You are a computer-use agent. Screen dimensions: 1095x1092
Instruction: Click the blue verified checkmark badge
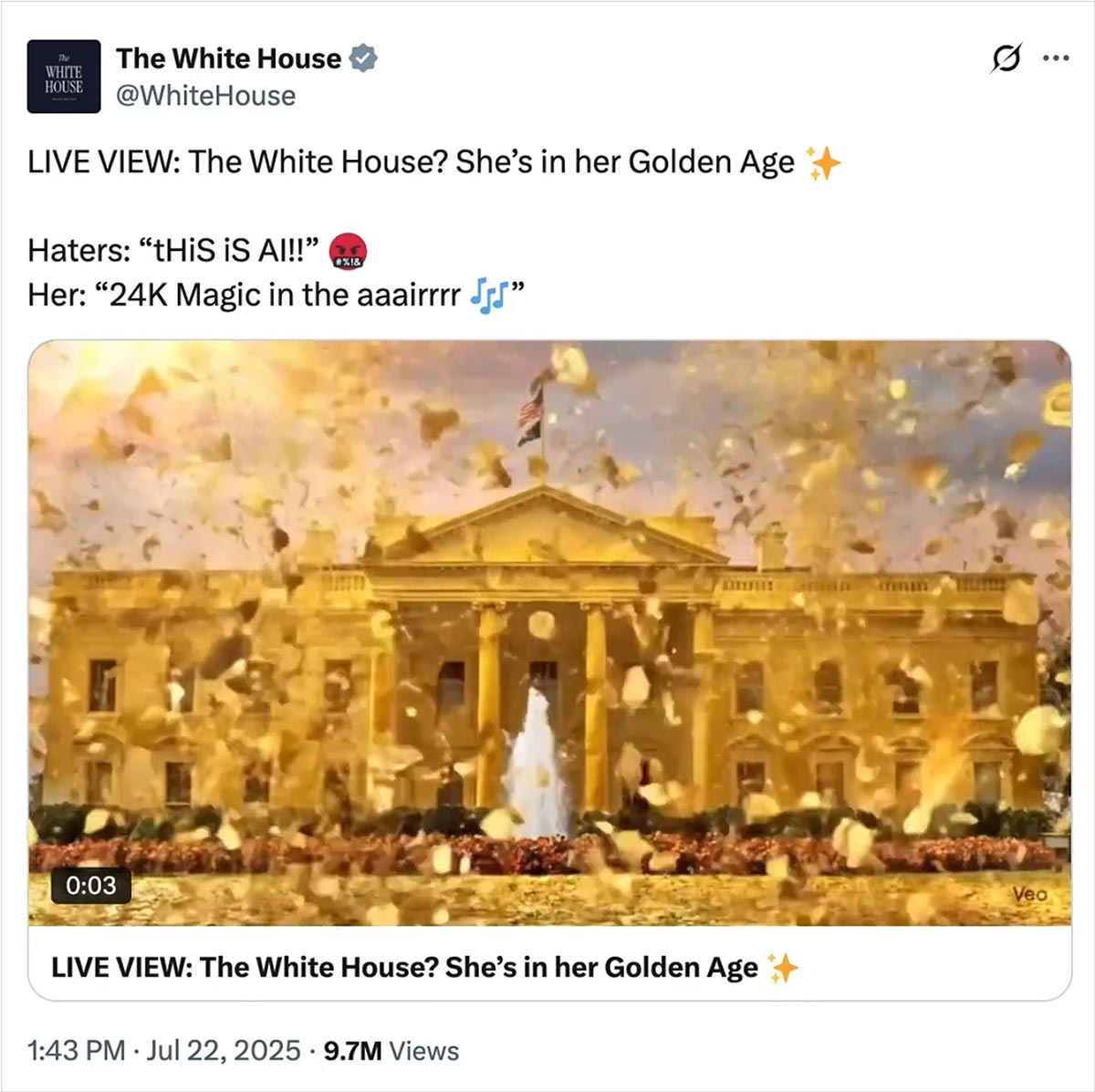tap(364, 58)
